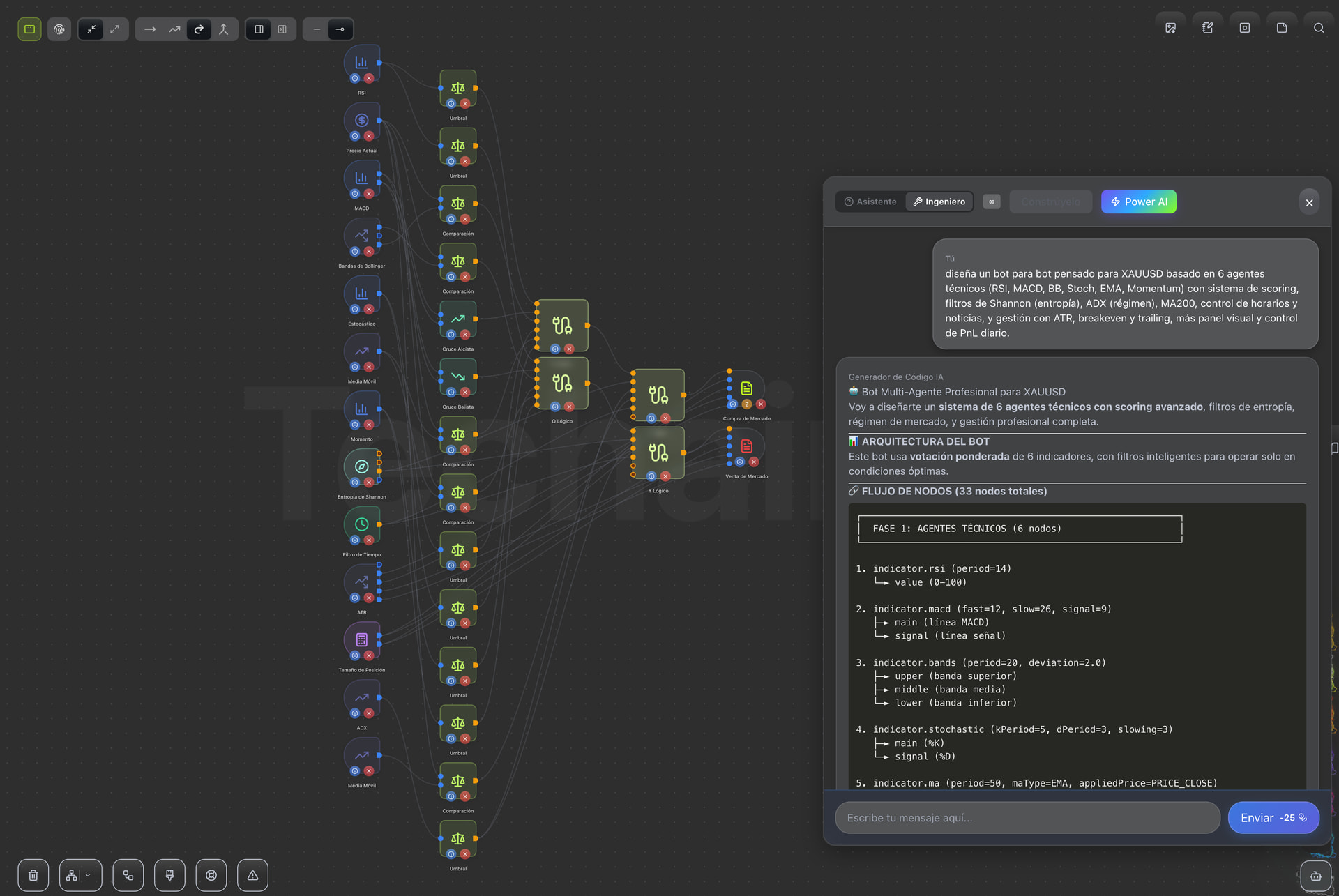
Task: Click the Power AI button
Action: [x=1138, y=202]
